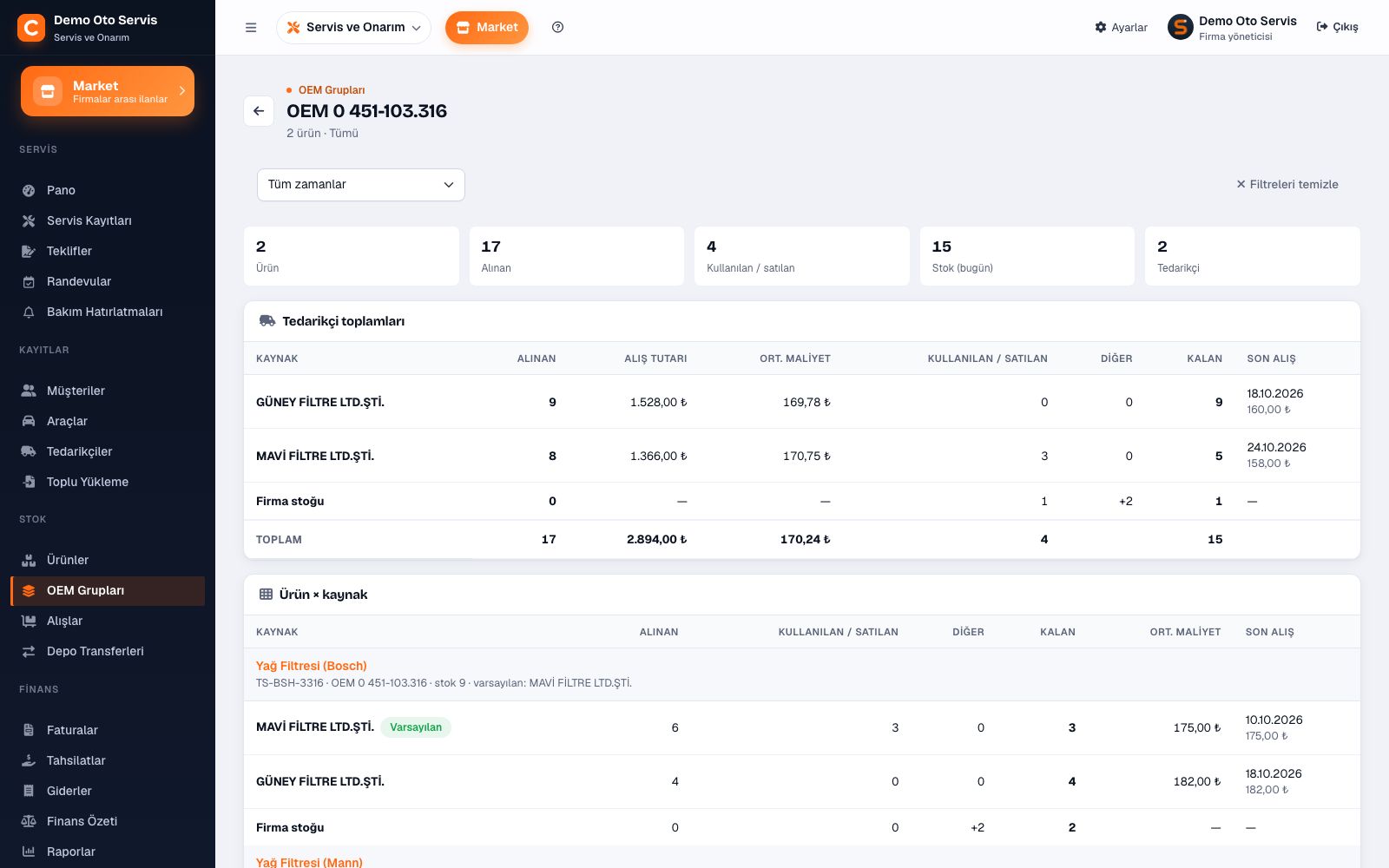Click the OEM Grupları breadcrumb link
Screen dimensions: 1389x868
click(x=332, y=90)
